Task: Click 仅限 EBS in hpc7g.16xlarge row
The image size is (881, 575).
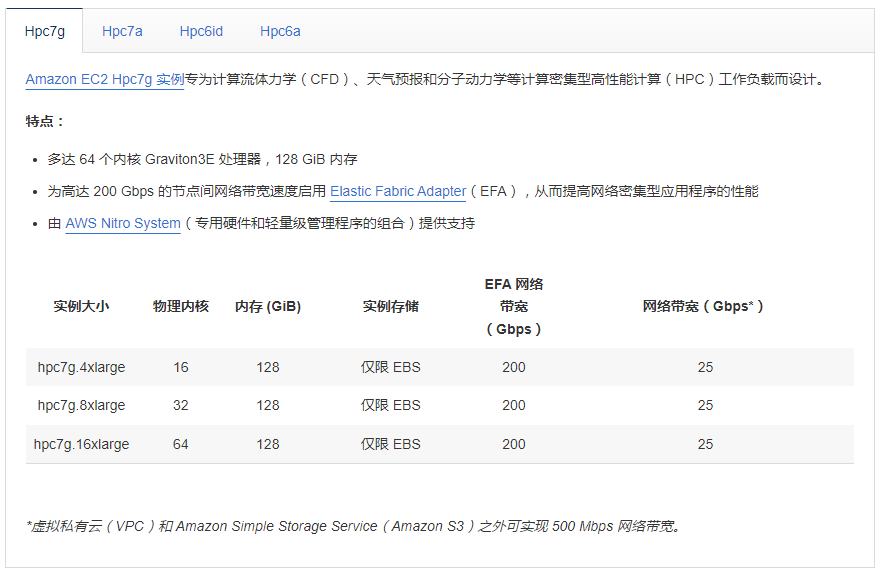Action: coord(390,444)
